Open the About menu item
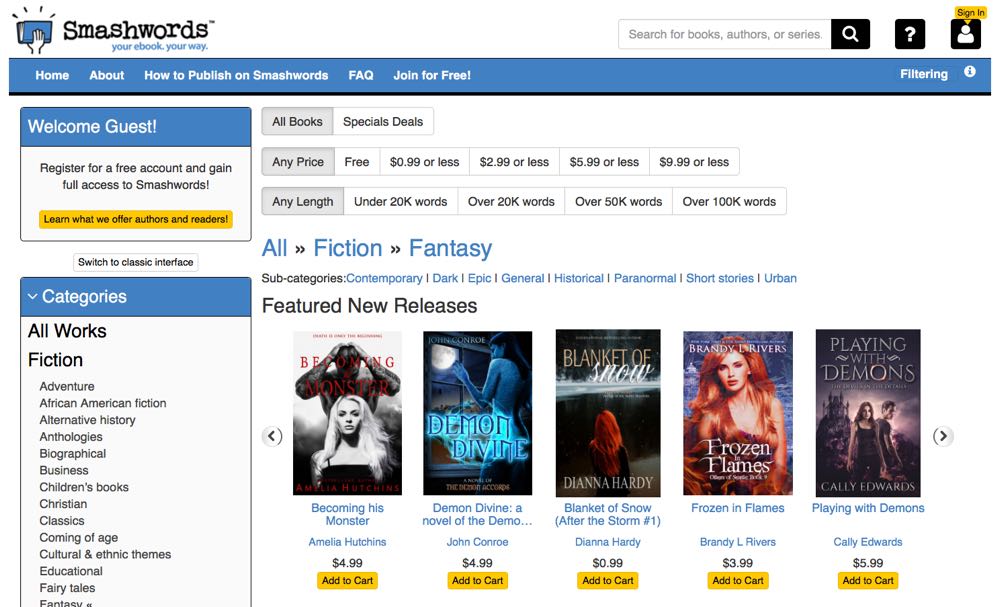 point(107,75)
